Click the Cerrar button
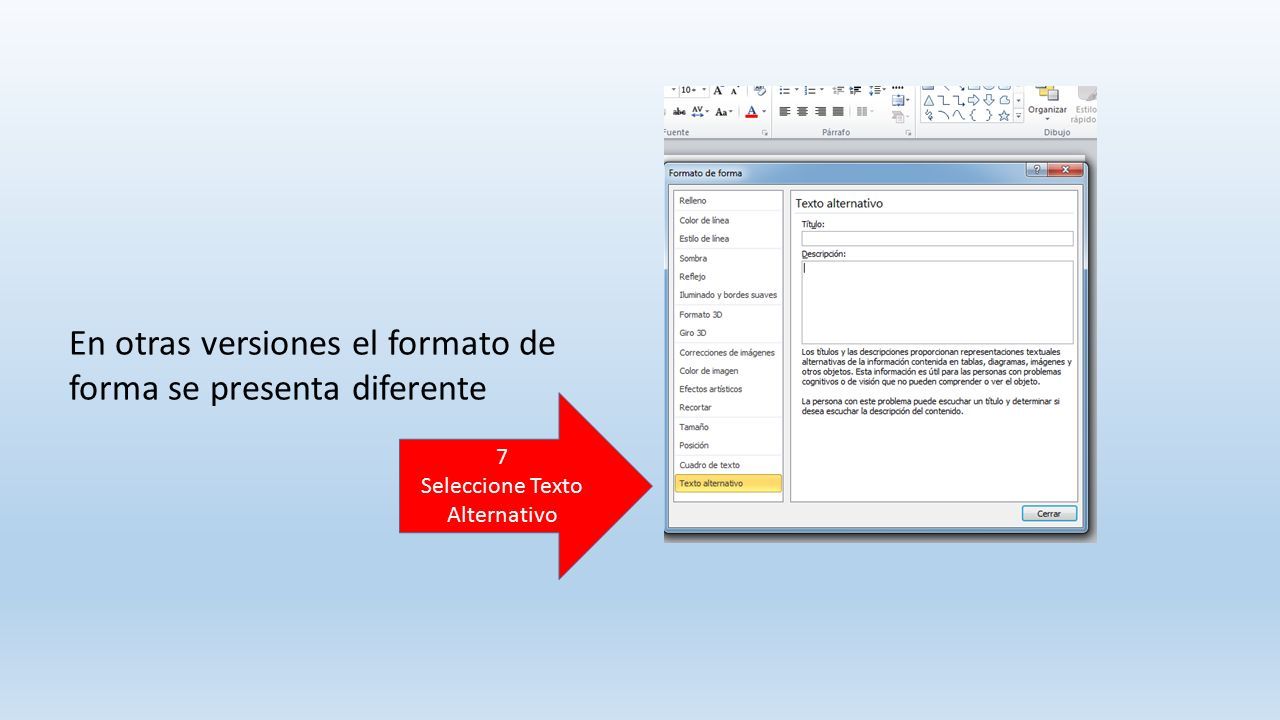Image resolution: width=1280 pixels, height=720 pixels. 1049,513
